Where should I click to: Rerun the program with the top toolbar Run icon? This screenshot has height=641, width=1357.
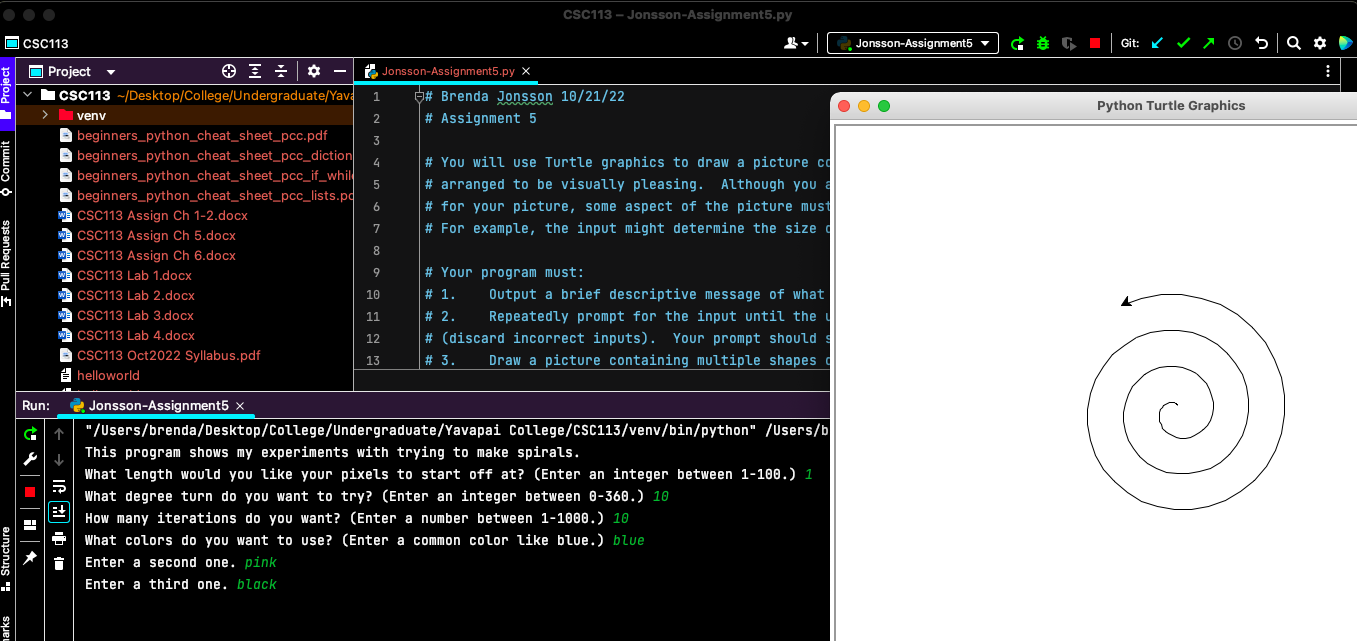pos(1017,43)
